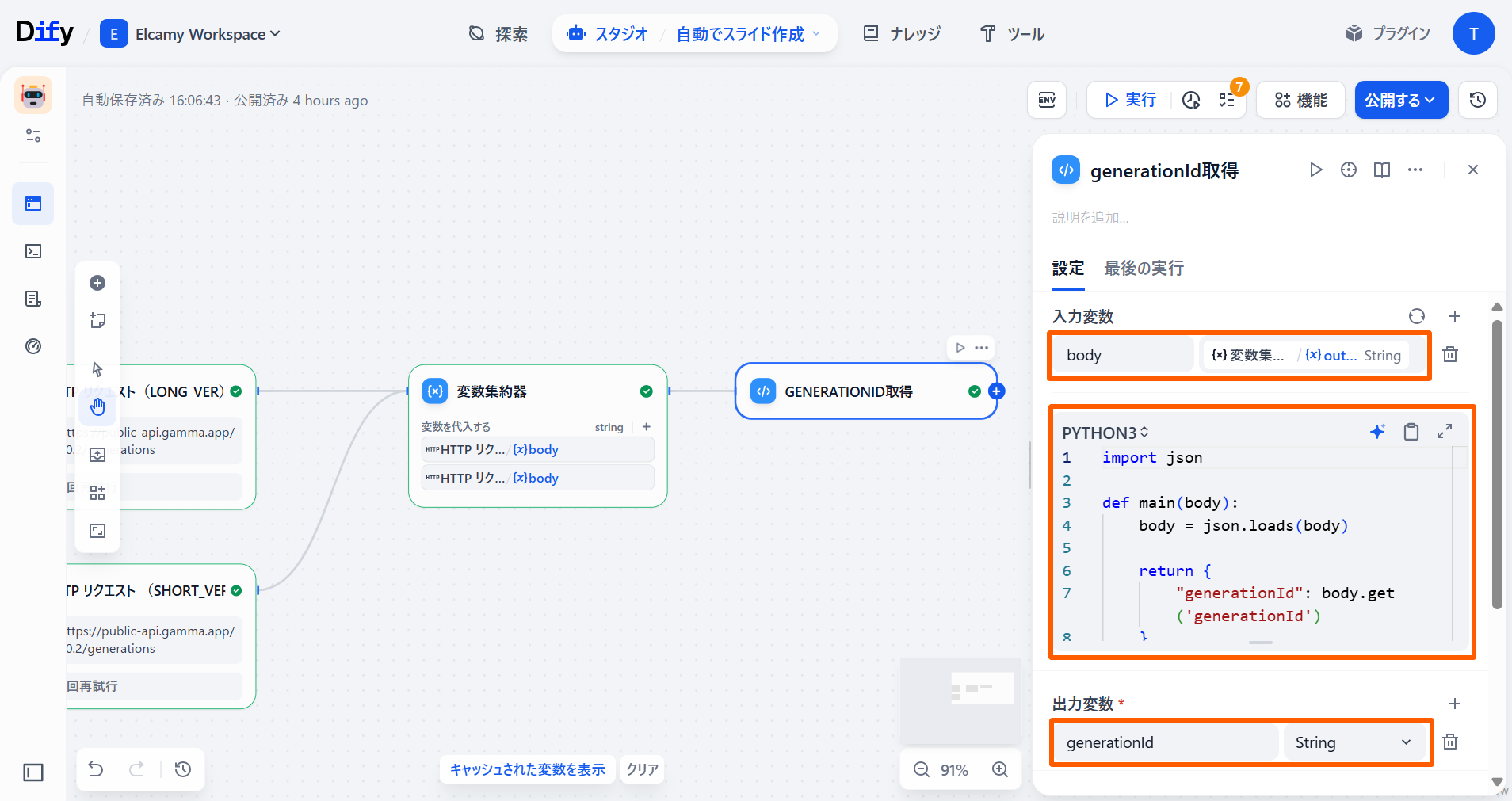The height and width of the screenshot is (801, 1512).
Task: Switch to the 最後の実行 tab
Action: 1144,269
